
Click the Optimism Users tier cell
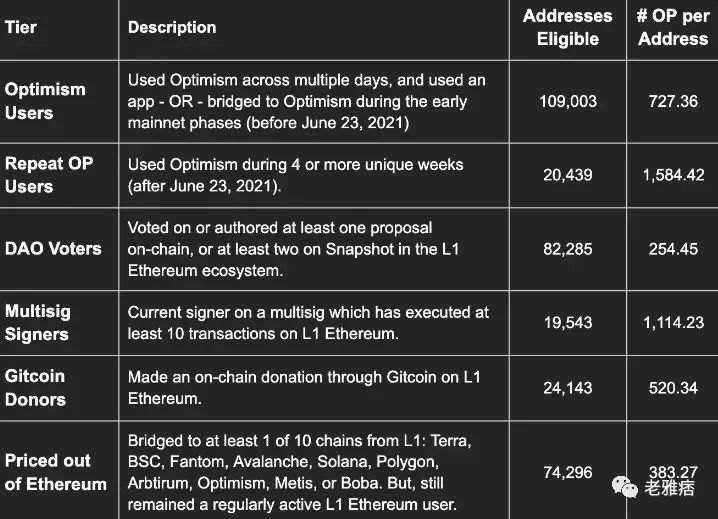45,101
